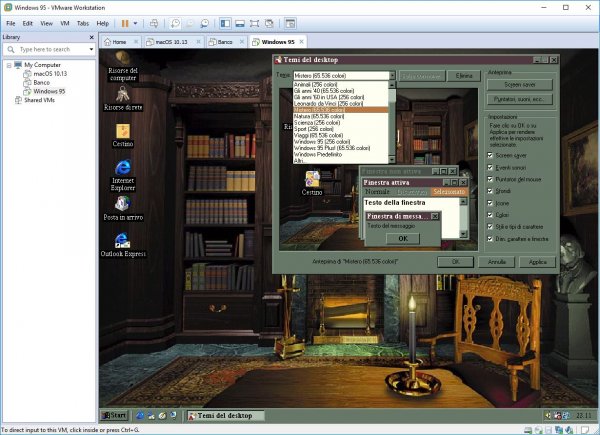Uncheck the Screen saver checkbox
Viewport: 600px width, 435px height.
tap(491, 156)
